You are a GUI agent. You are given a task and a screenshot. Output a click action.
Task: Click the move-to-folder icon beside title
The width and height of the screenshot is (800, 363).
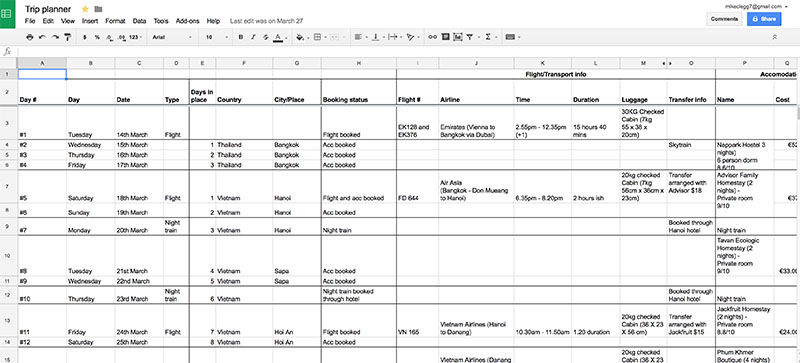[x=98, y=9]
